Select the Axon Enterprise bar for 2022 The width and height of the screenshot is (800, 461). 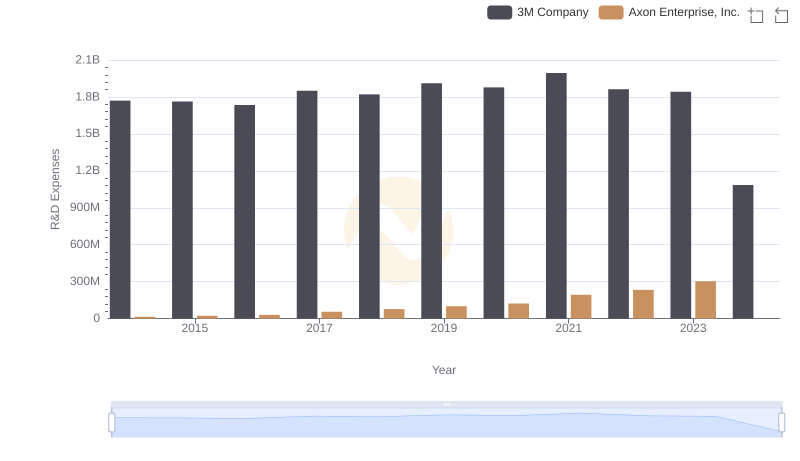click(x=643, y=304)
